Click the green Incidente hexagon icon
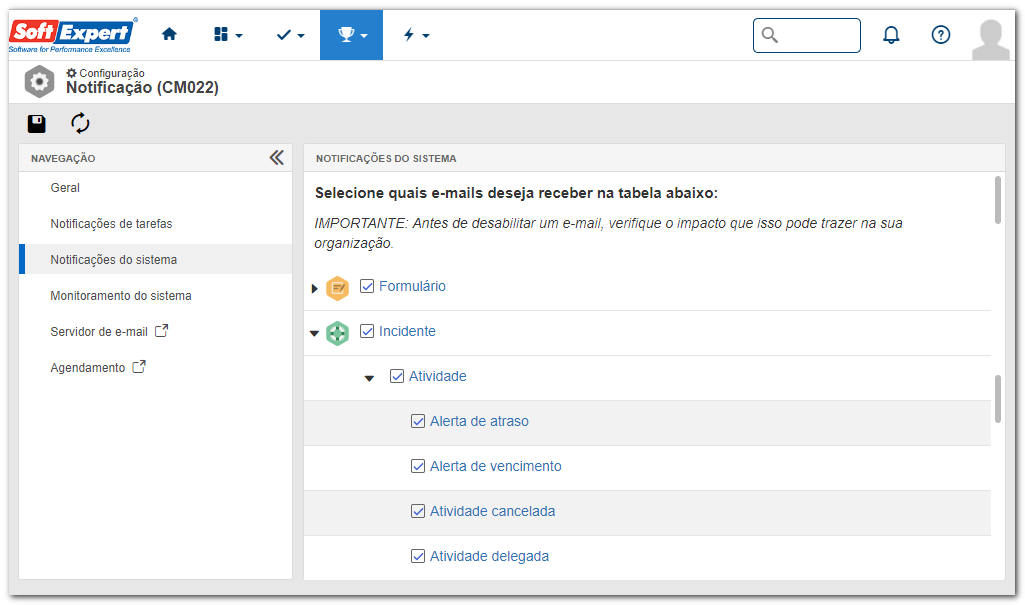This screenshot has width=1025, height=605. coord(337,333)
